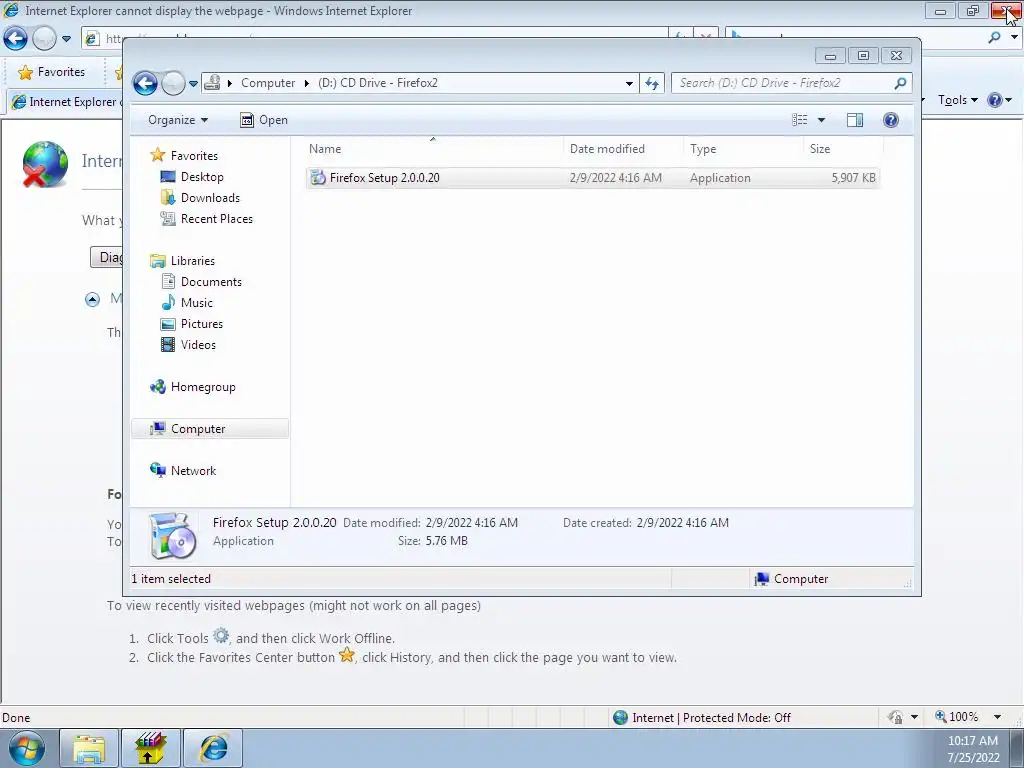This screenshot has height=768, width=1024.
Task: Open Windows Explorer from taskbar
Action: 89,748
